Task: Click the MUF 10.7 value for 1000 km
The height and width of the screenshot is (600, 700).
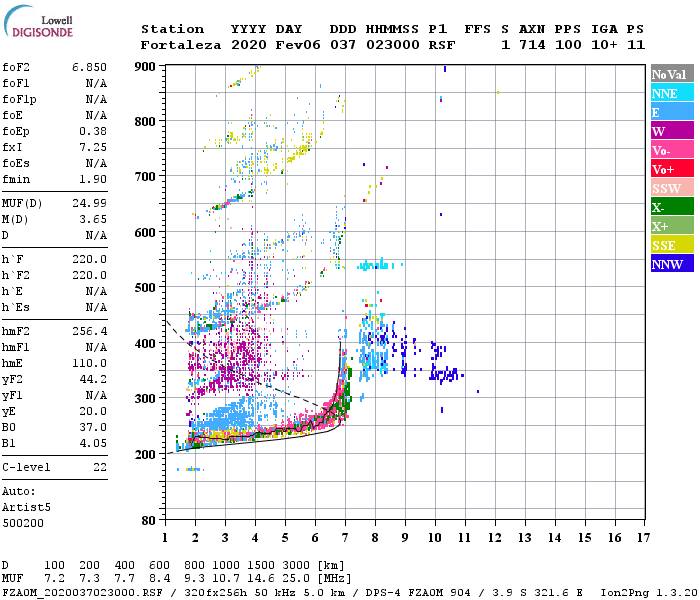Action: click(x=226, y=579)
